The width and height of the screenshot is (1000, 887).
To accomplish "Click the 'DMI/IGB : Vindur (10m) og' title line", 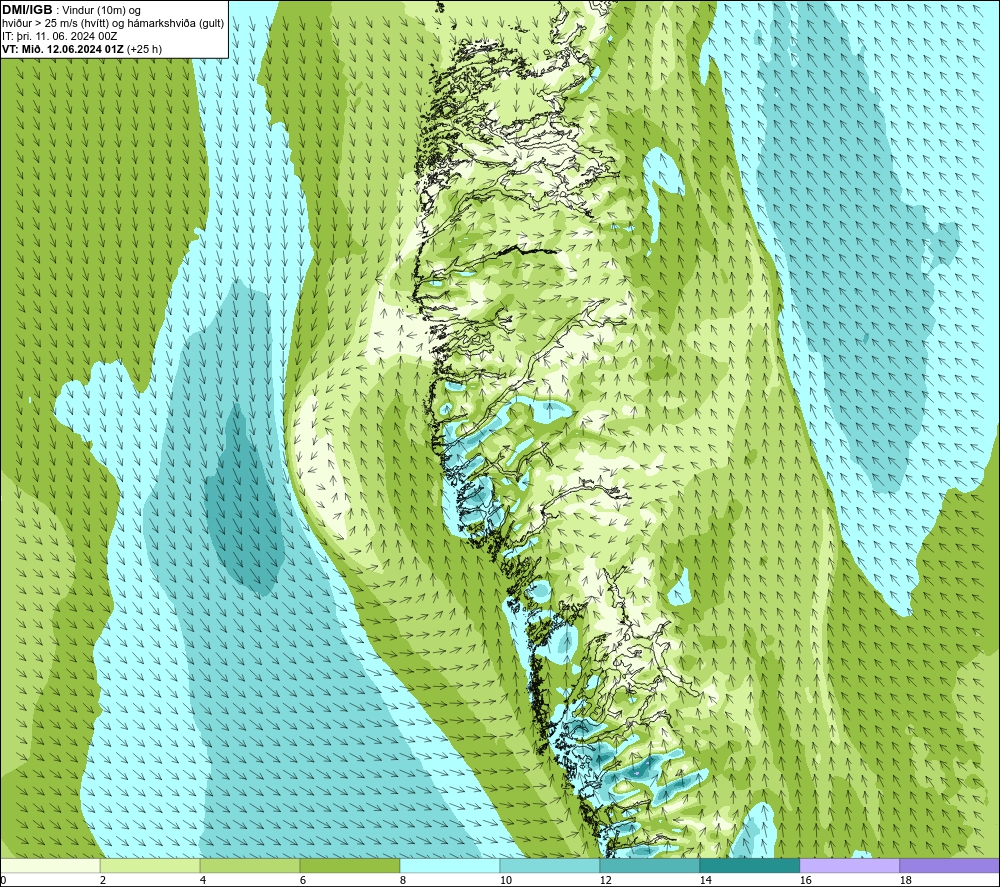I will (71, 10).
